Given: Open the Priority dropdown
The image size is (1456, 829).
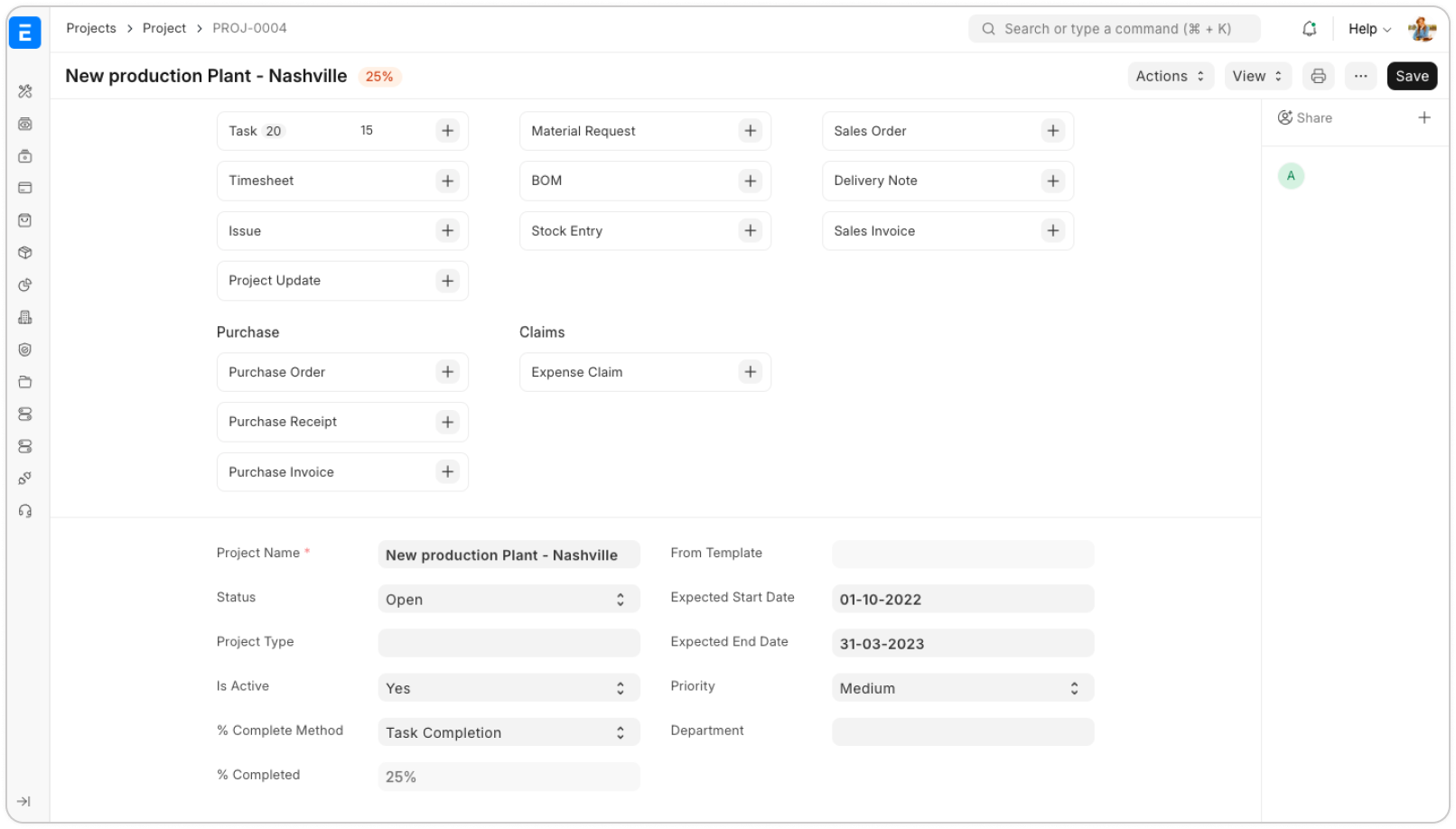Looking at the screenshot, I should pyautogui.click(x=962, y=688).
